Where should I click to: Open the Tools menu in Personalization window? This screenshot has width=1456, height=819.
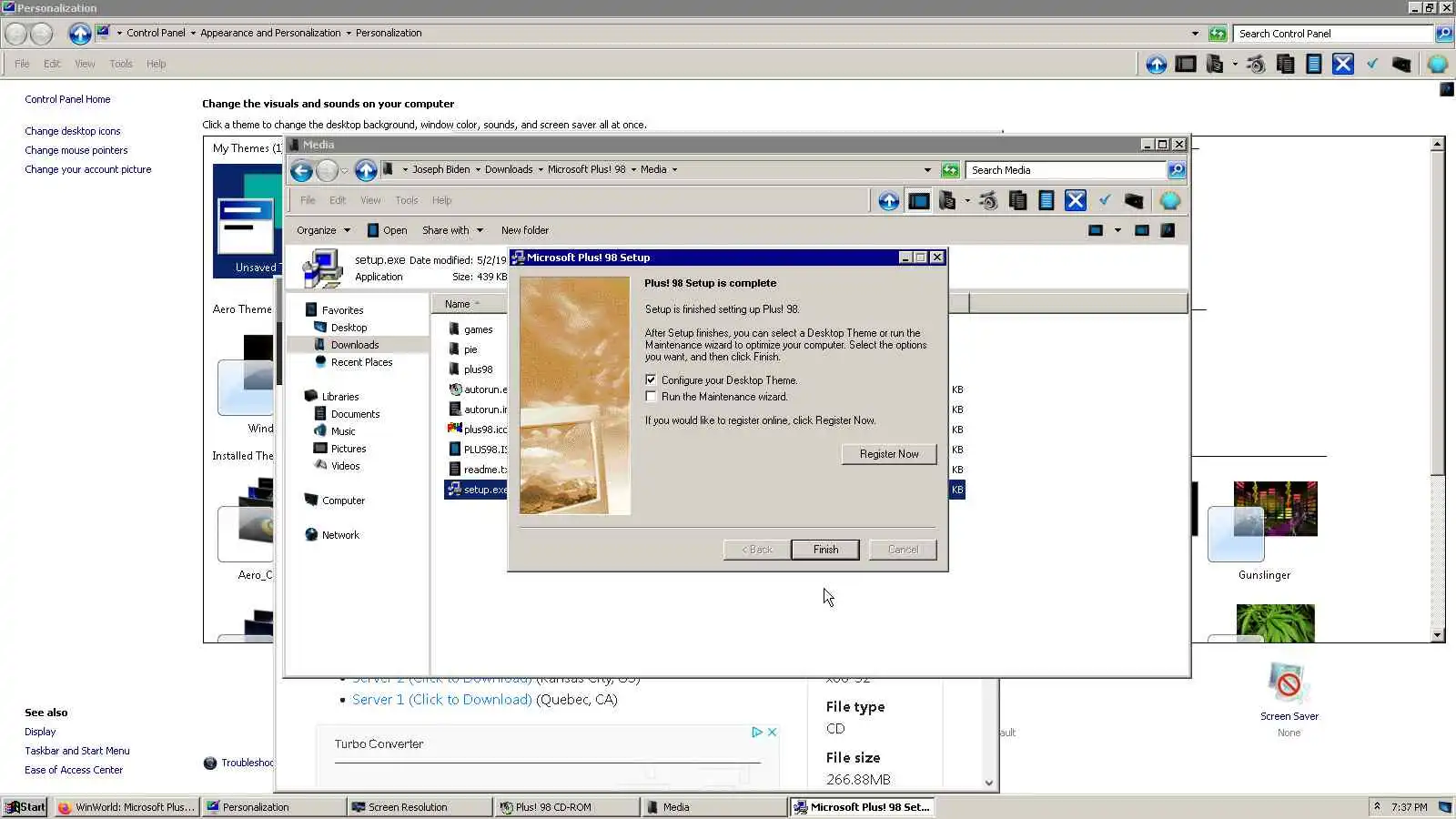coord(121,64)
